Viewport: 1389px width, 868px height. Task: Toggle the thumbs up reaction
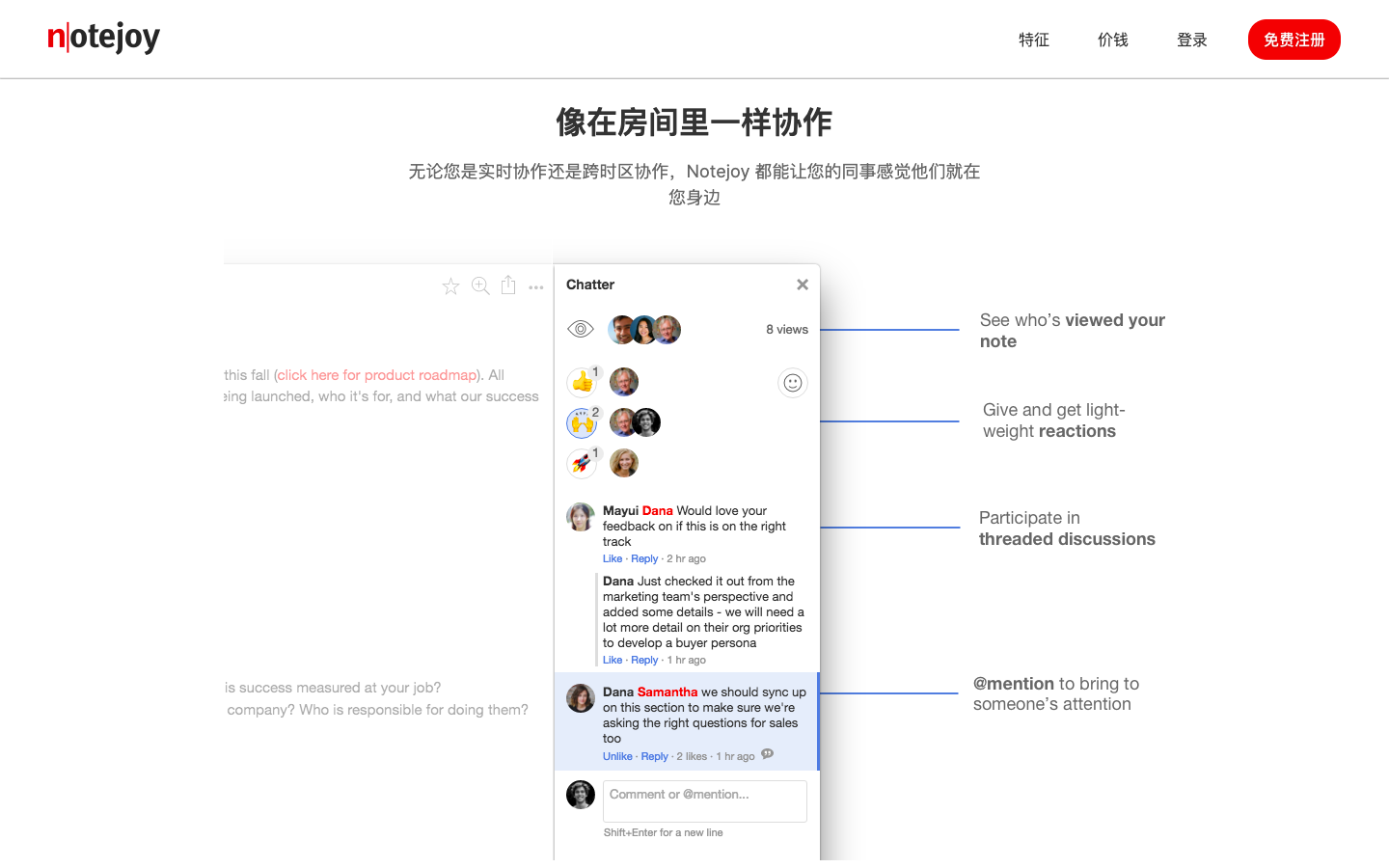click(582, 383)
